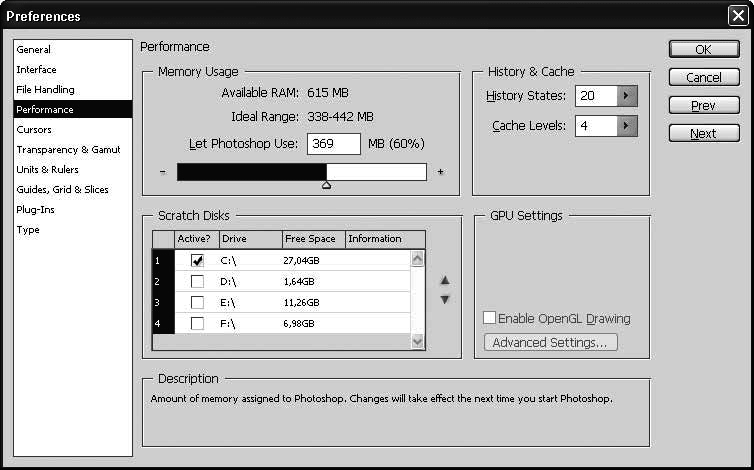
Task: Click the Available RAM 615 MB value
Action: pyautogui.click(x=328, y=93)
